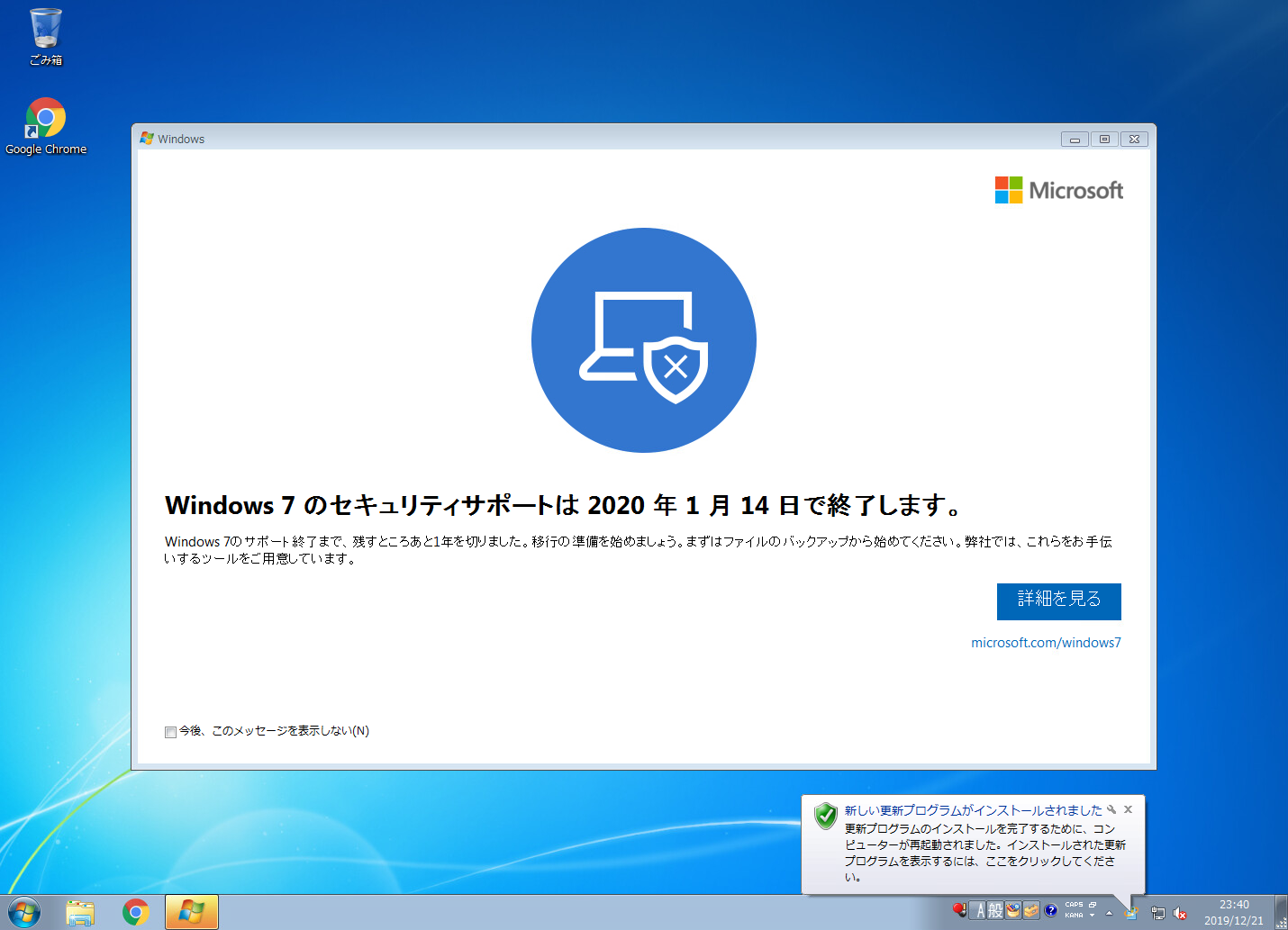Open the microsoft.com/windows7 link
Screen dimensions: 1288x930
pyautogui.click(x=1046, y=643)
